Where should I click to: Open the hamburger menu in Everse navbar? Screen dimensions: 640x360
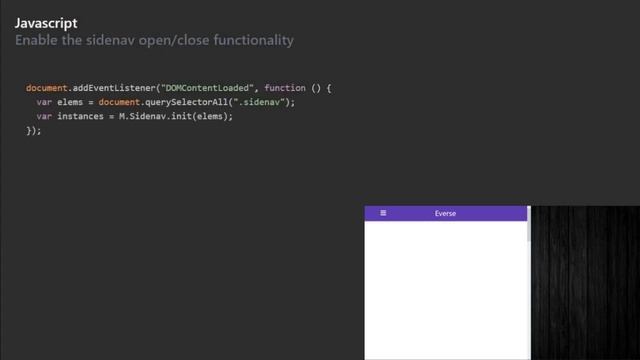383,213
